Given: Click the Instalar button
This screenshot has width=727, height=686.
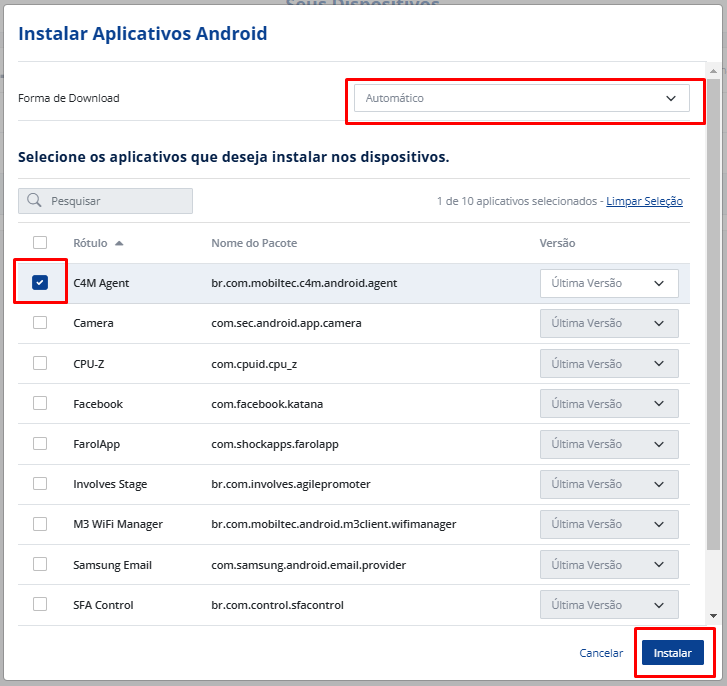Looking at the screenshot, I should (x=673, y=653).
